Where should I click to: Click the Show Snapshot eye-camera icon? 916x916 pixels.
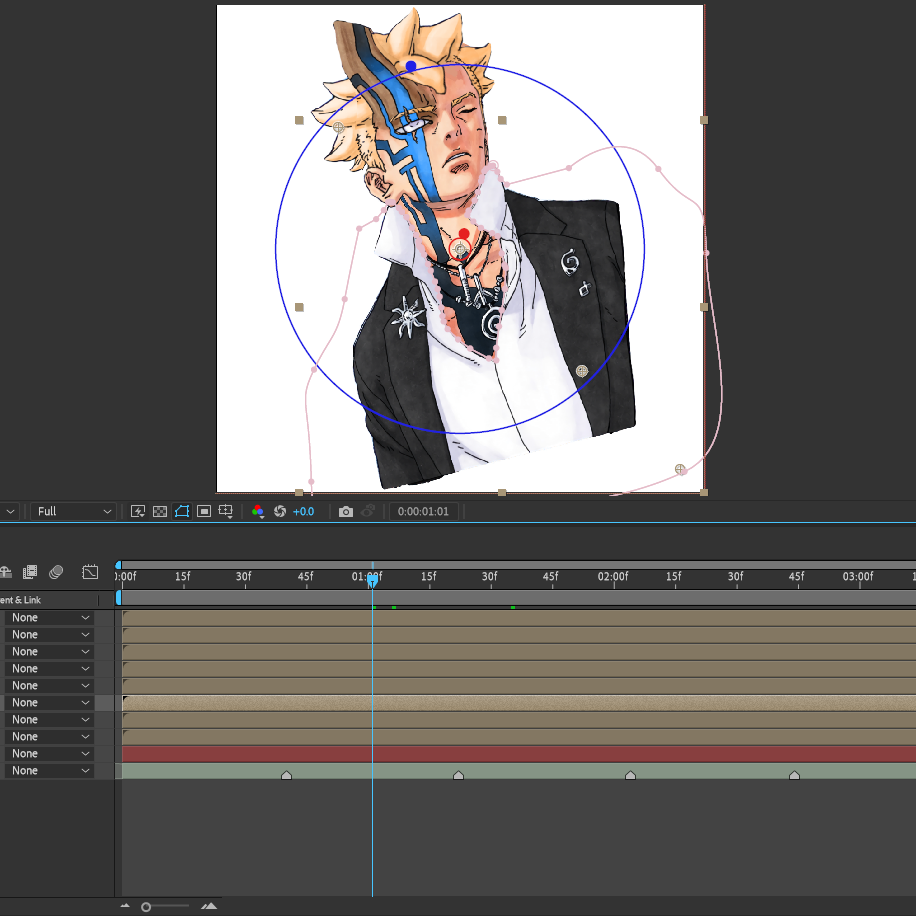tap(367, 512)
